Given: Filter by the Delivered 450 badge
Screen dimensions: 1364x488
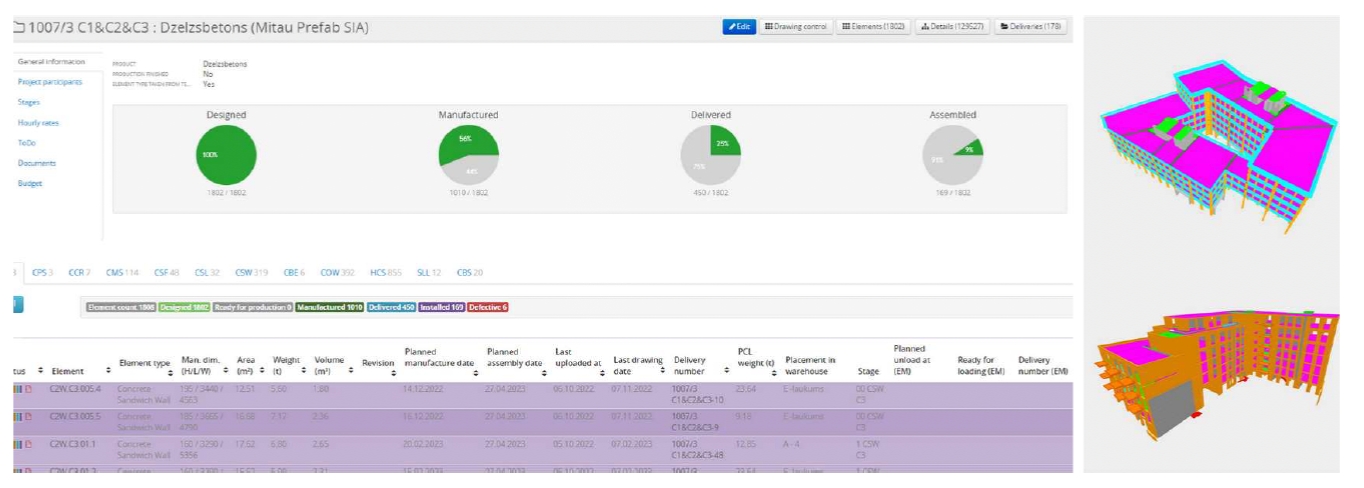Looking at the screenshot, I should click(x=391, y=307).
